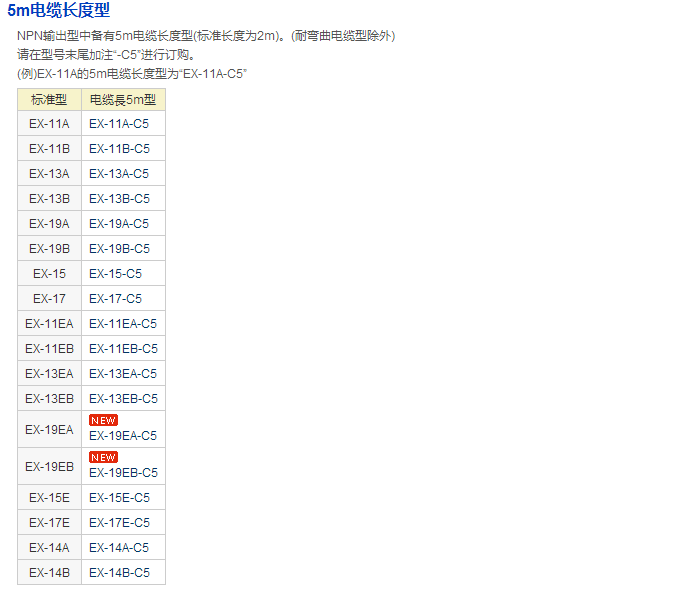The height and width of the screenshot is (596, 686).
Task: Select the standard model EX-11B cell
Action: [x=49, y=149]
